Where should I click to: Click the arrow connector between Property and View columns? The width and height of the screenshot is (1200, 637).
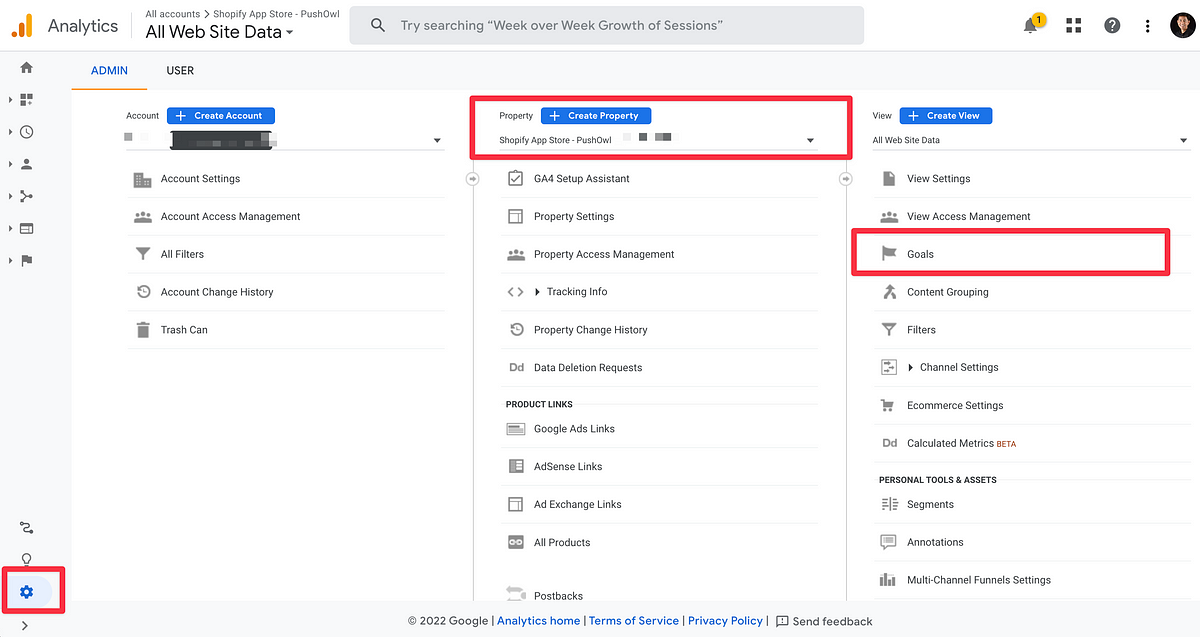[x=845, y=179]
